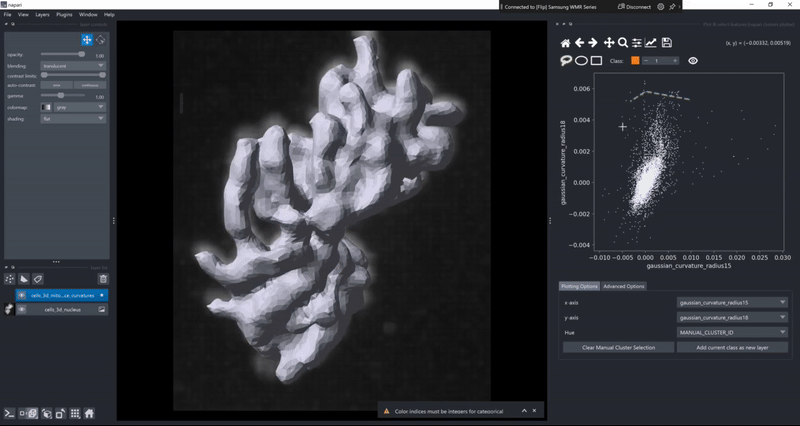Decrease the class number with minus

point(646,61)
